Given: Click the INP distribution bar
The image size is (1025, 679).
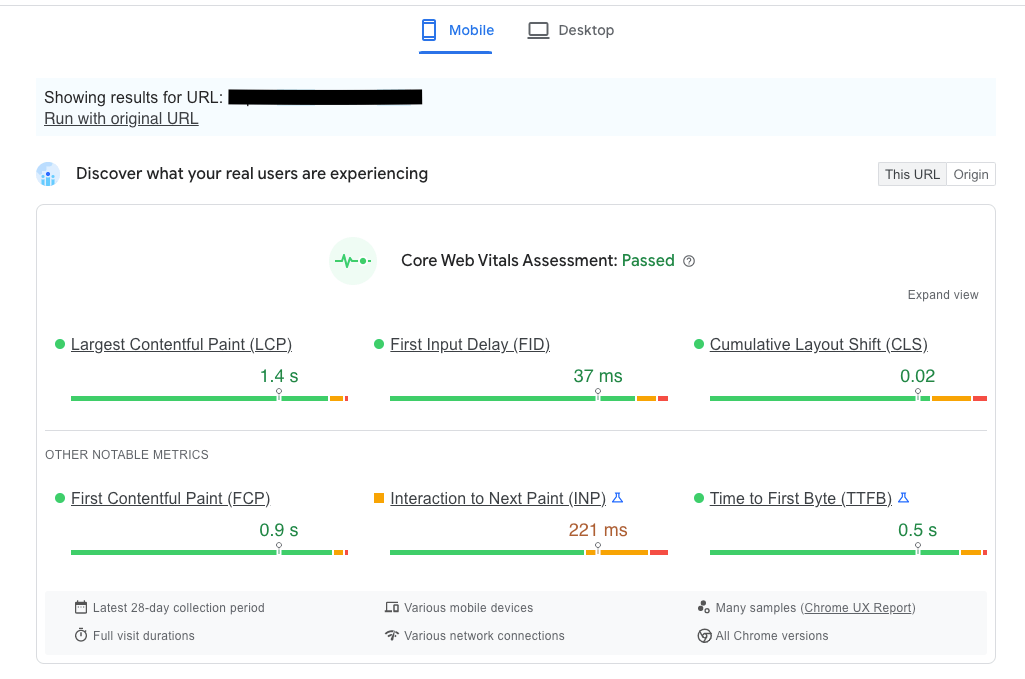Looking at the screenshot, I should [x=529, y=552].
